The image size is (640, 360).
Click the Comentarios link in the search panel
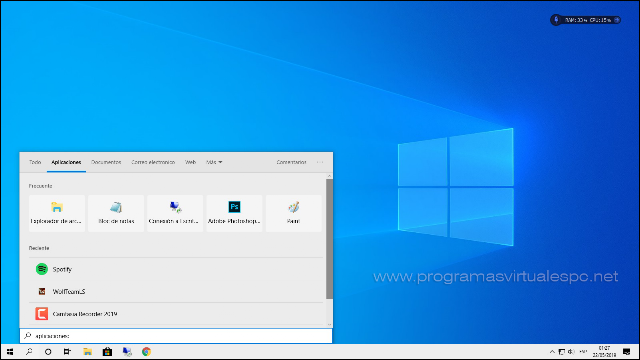coord(291,162)
